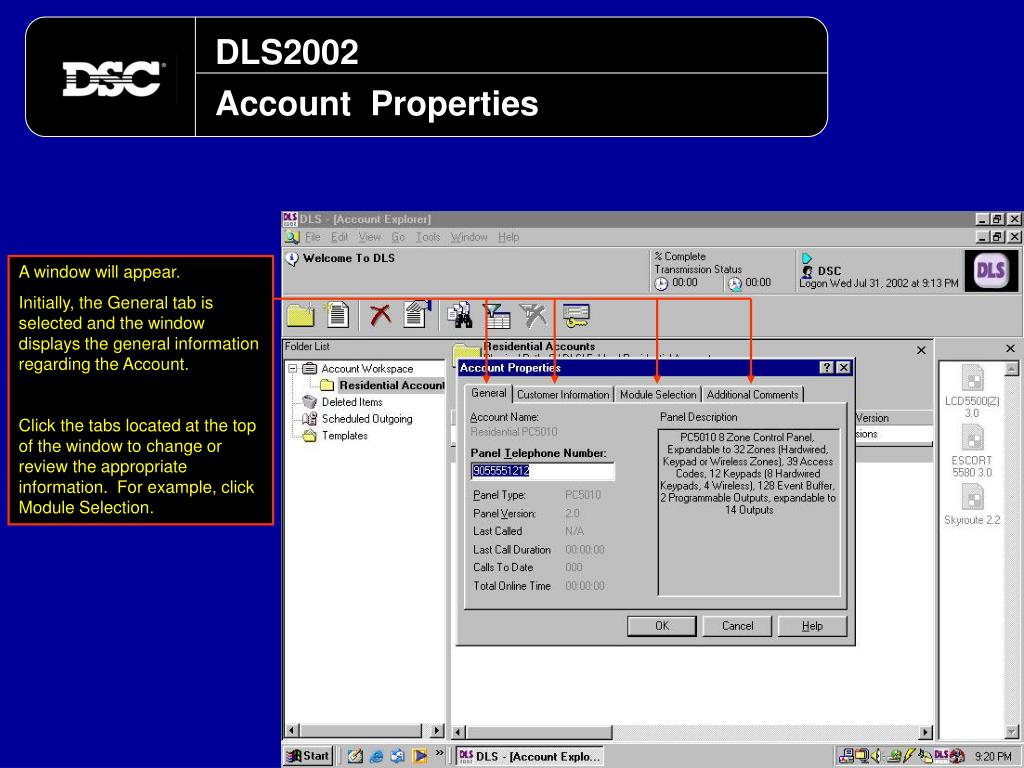This screenshot has width=1024, height=768.
Task: Open the Tools menu
Action: pyautogui.click(x=428, y=237)
